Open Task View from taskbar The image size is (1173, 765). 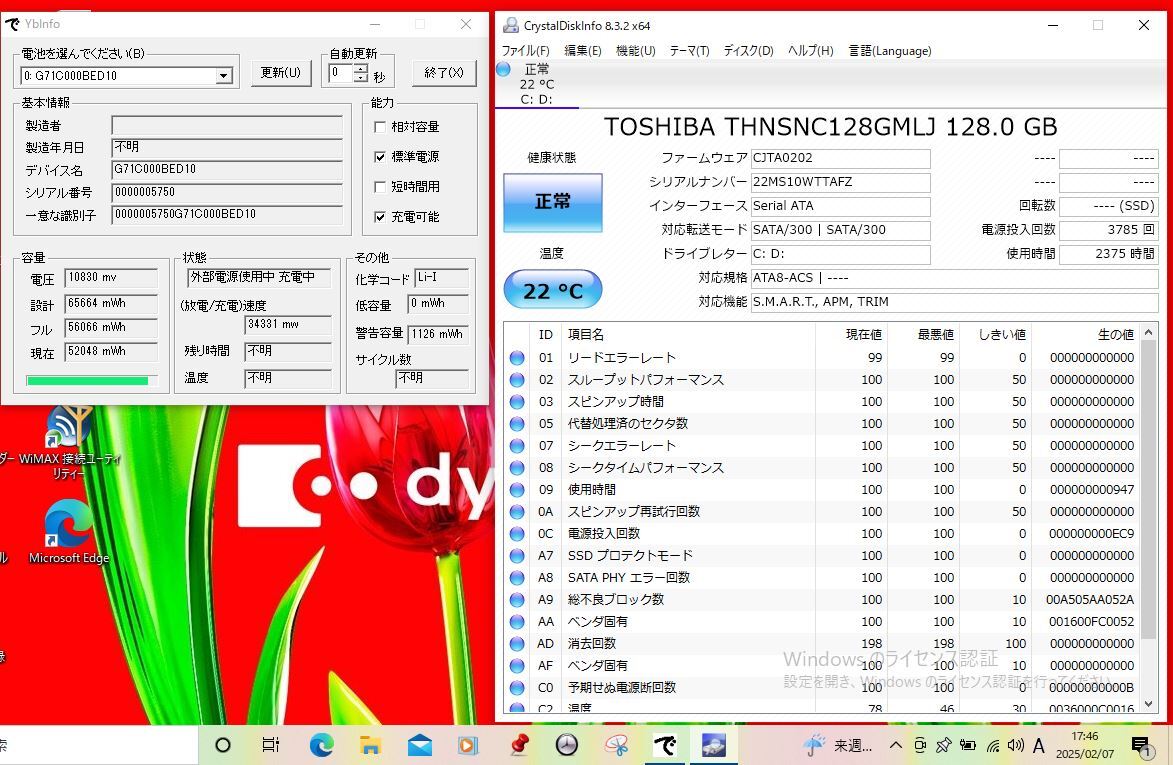271,745
